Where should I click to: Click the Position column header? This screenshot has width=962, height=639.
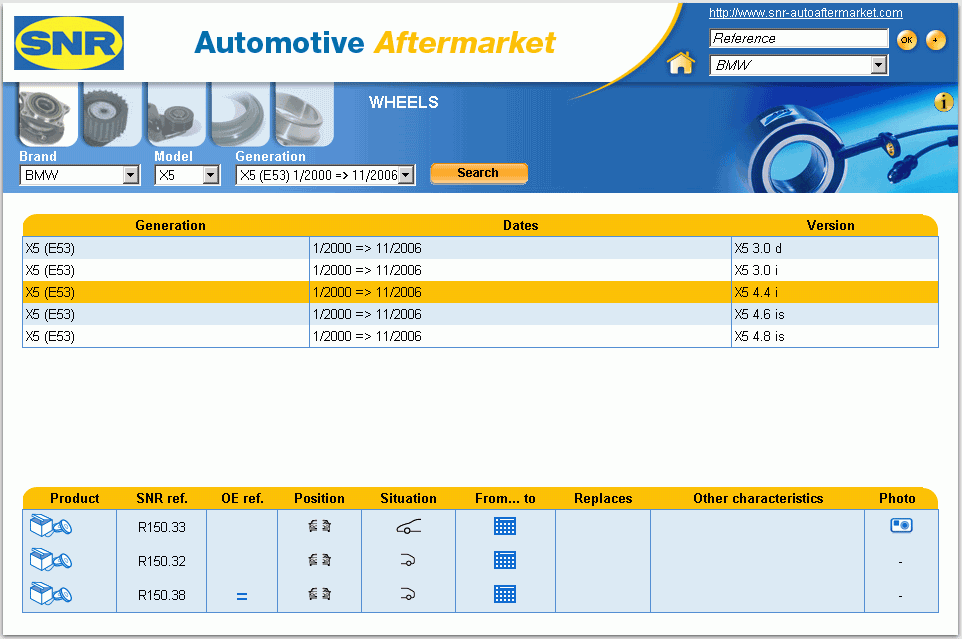click(320, 499)
